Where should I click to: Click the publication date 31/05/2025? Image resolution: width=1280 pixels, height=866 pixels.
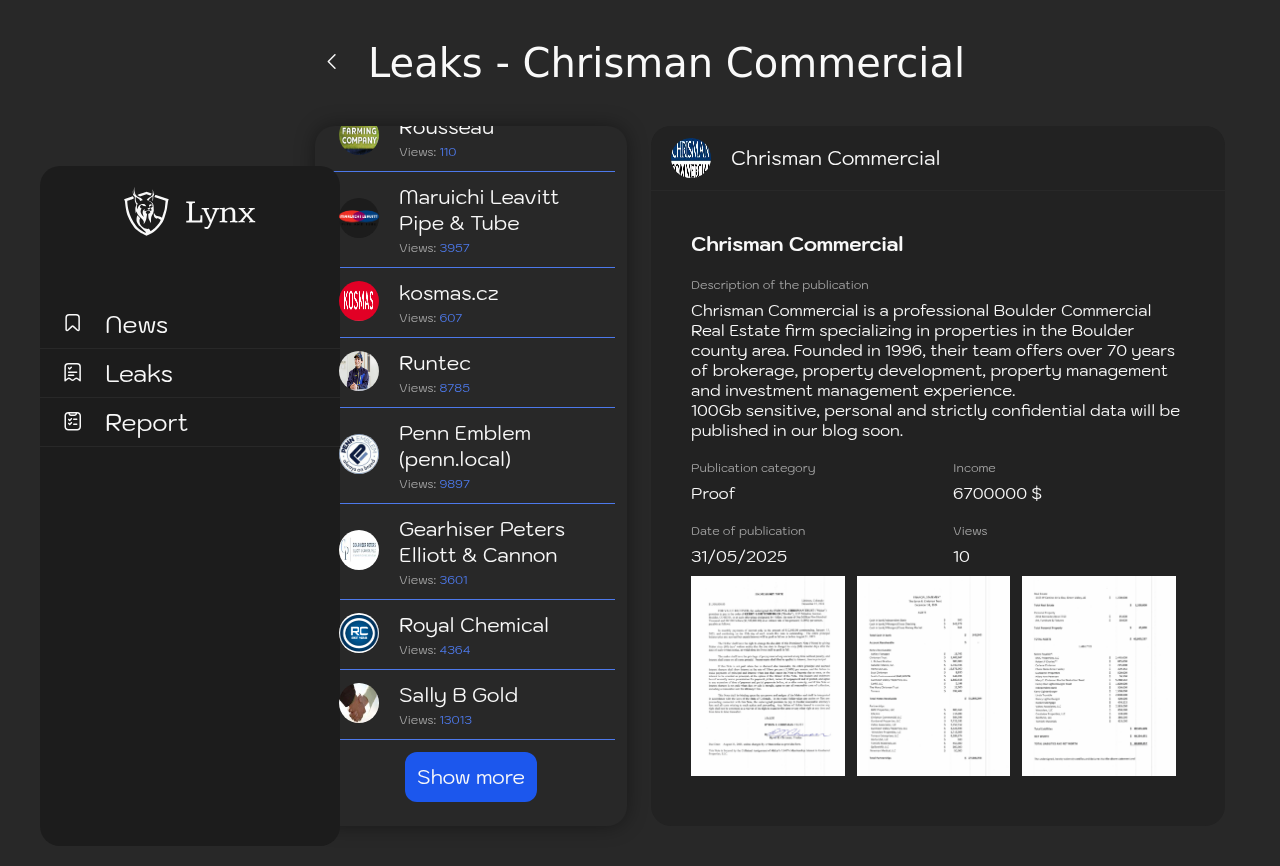point(739,556)
